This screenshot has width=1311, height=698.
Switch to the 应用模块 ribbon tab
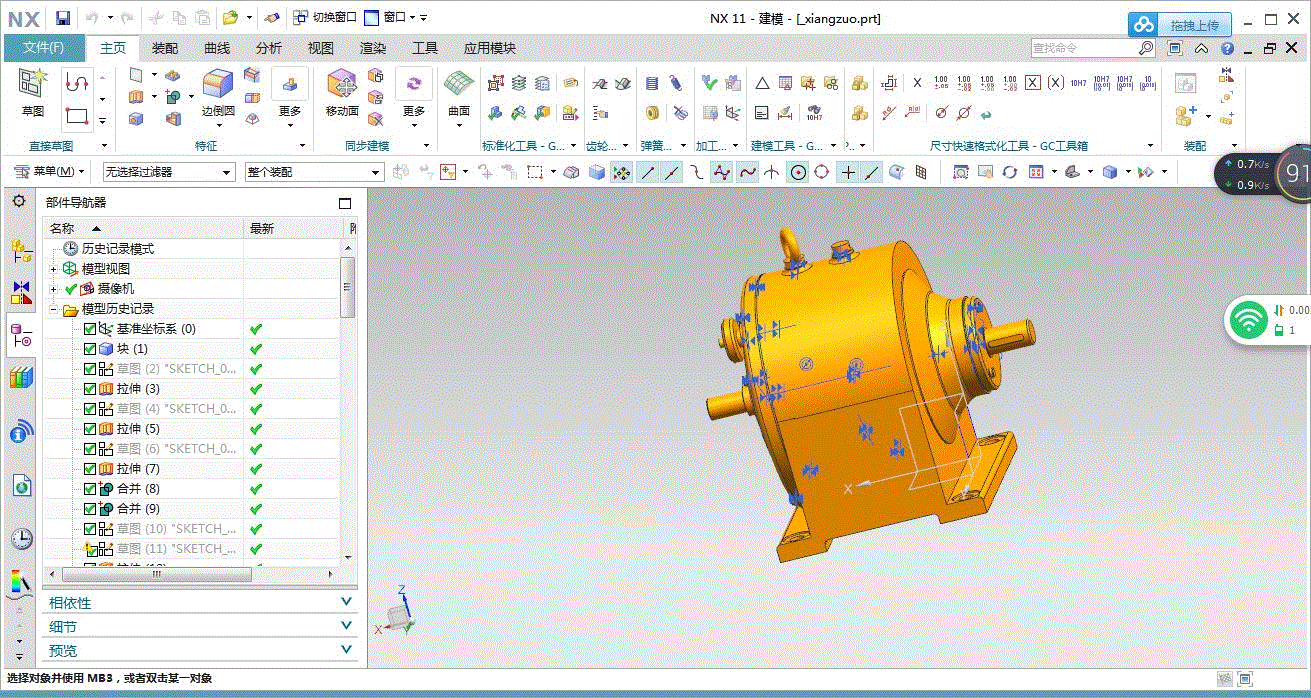[x=490, y=48]
